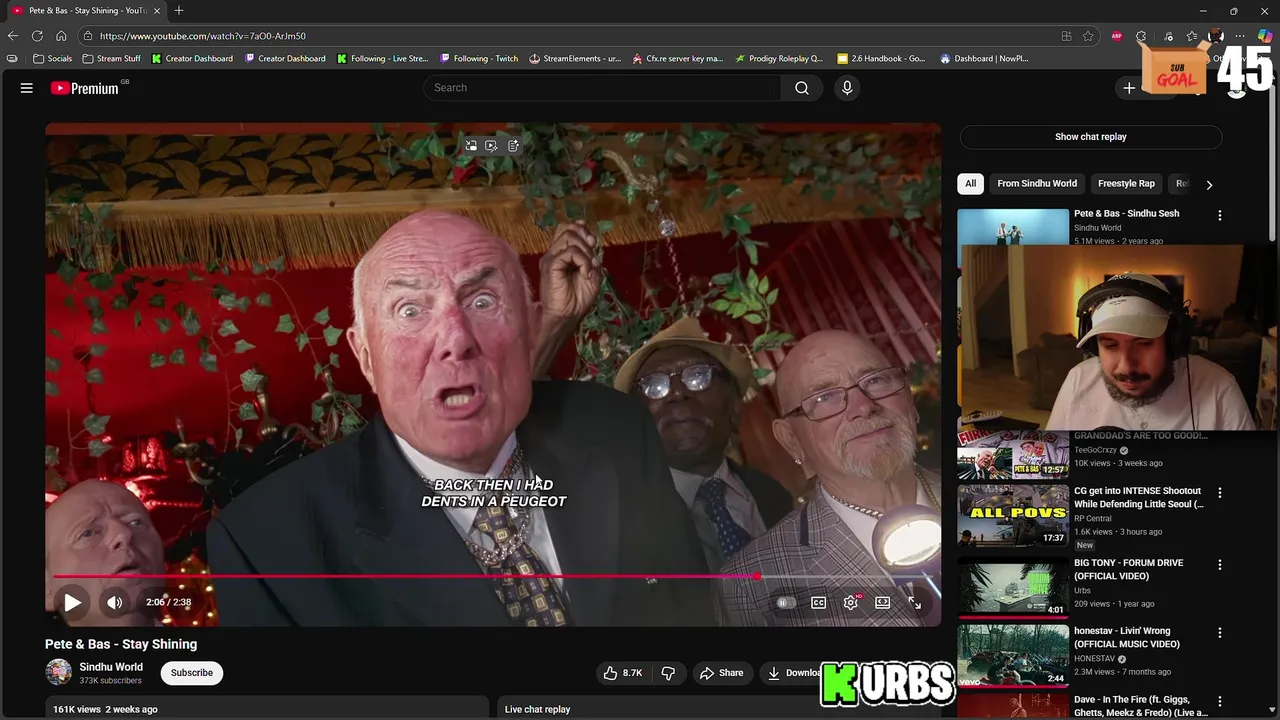Image resolution: width=1280 pixels, height=720 pixels.
Task: Open 'Pete & Bas - Sindhu Sesh' title
Action: pos(1126,214)
